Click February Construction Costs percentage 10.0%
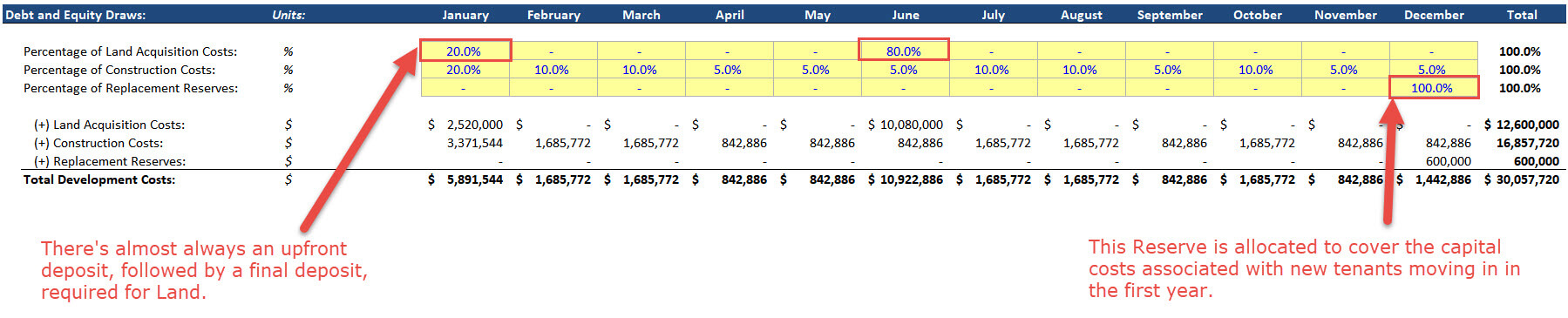The width and height of the screenshot is (1568, 318). (553, 70)
